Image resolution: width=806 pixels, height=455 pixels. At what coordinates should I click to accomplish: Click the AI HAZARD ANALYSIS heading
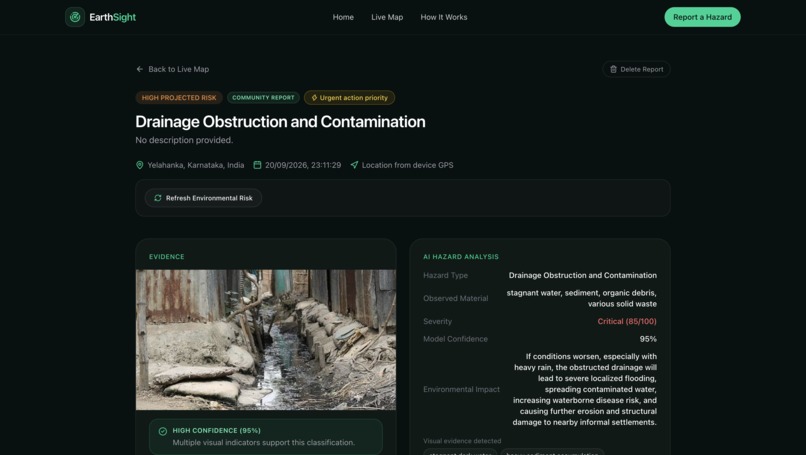tap(461, 257)
